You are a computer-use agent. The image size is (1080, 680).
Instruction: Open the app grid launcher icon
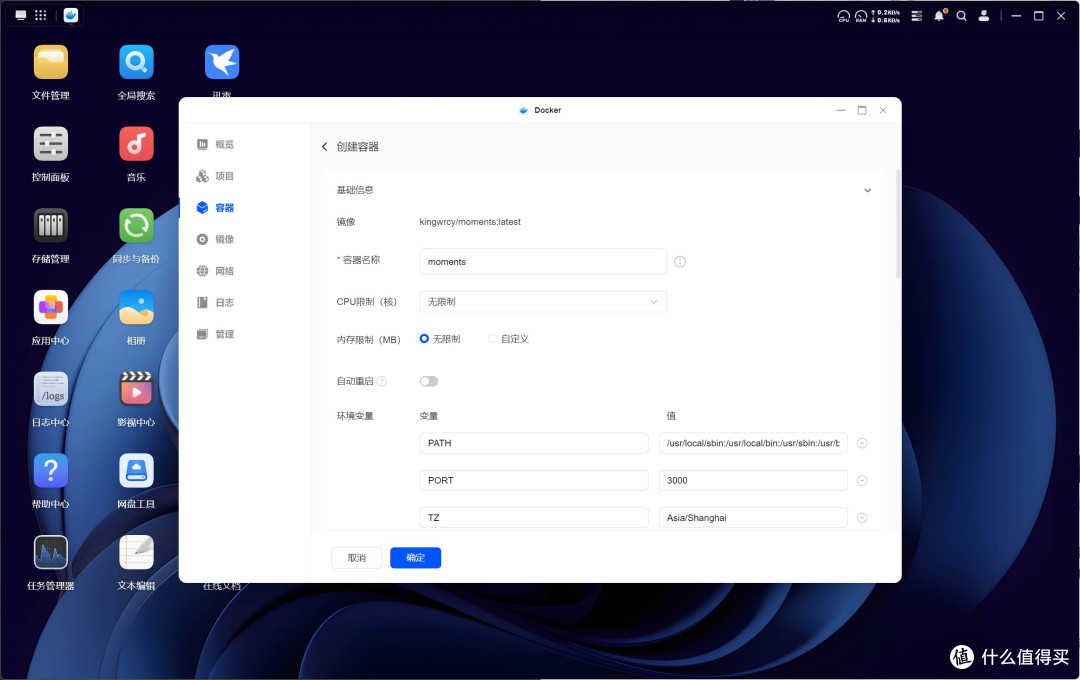[x=41, y=15]
